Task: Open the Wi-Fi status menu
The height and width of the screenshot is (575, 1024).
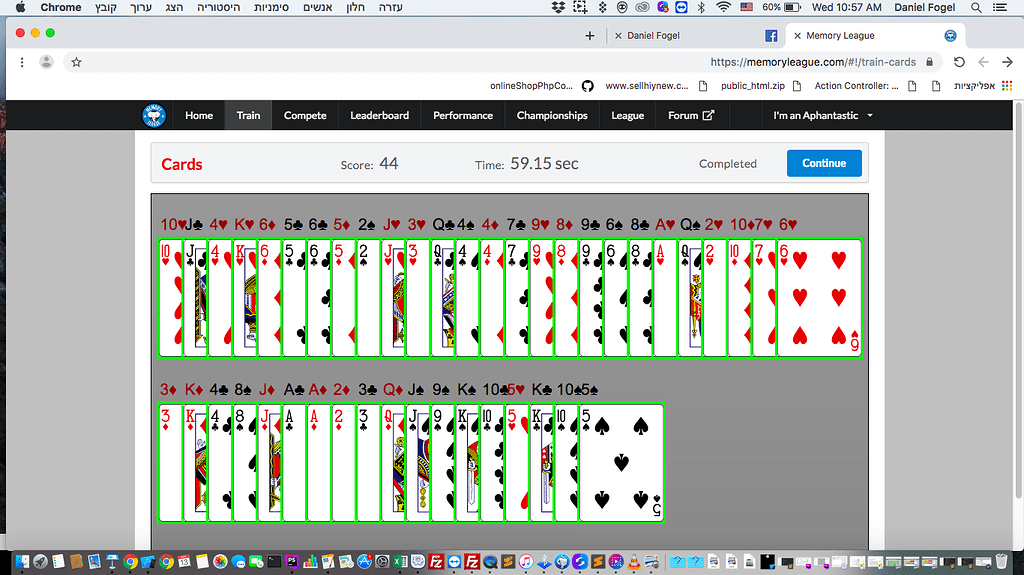Action: (723, 8)
